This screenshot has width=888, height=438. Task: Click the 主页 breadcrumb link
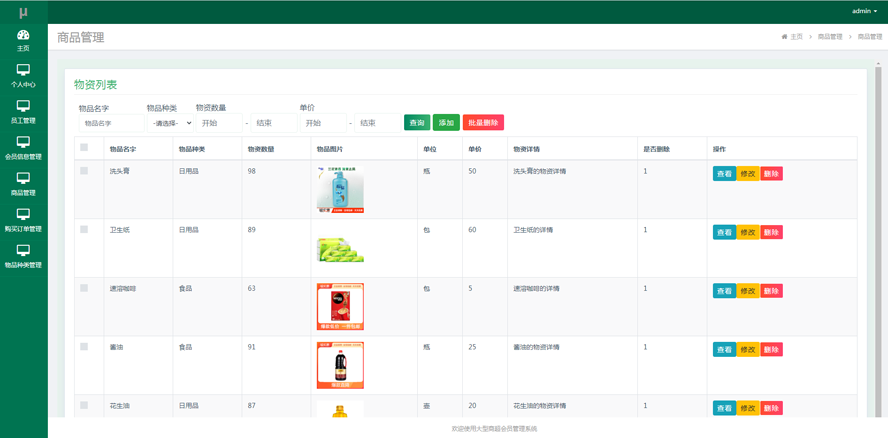pos(796,36)
